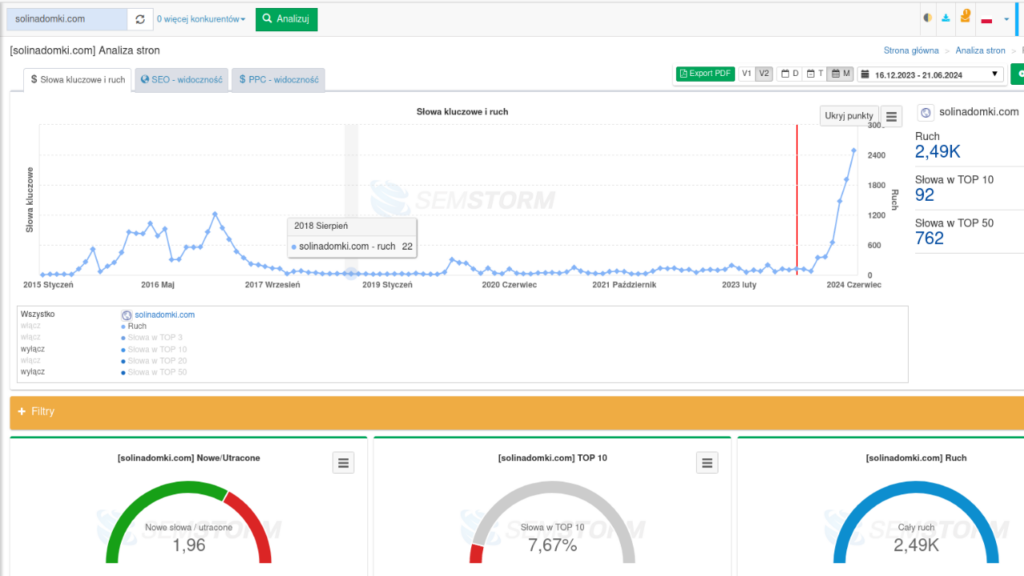
Task: Click the solinadomki.com domain input field
Action: point(66,19)
